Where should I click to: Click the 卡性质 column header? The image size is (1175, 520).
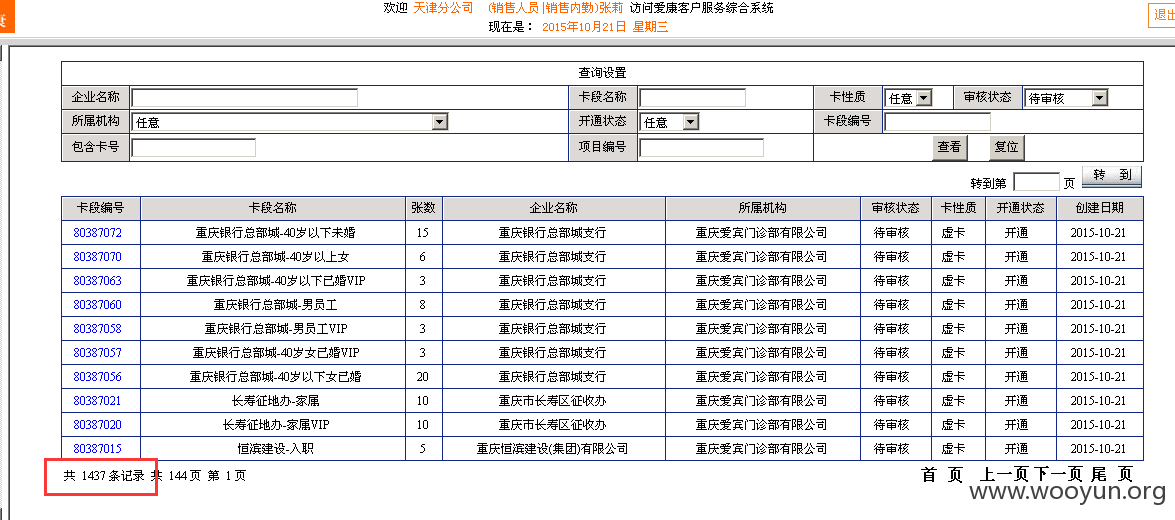(958, 208)
